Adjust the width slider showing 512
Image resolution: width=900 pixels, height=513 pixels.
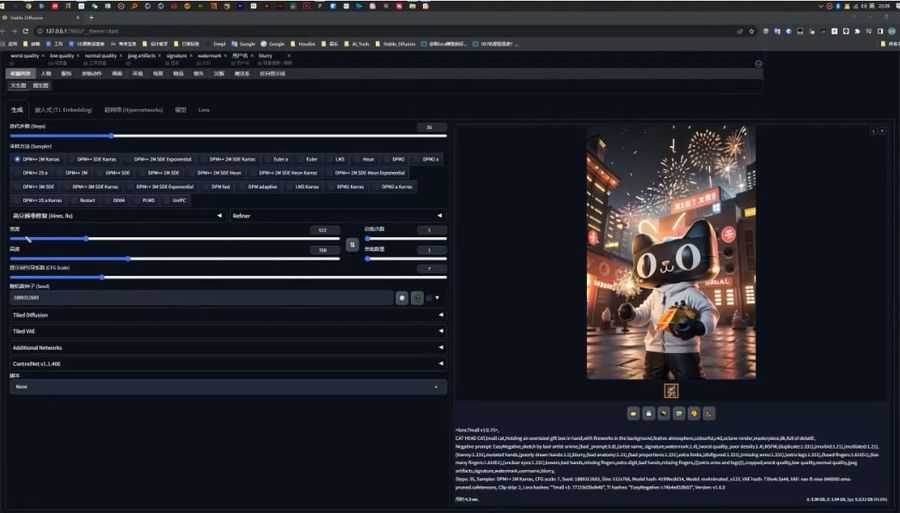174,239
